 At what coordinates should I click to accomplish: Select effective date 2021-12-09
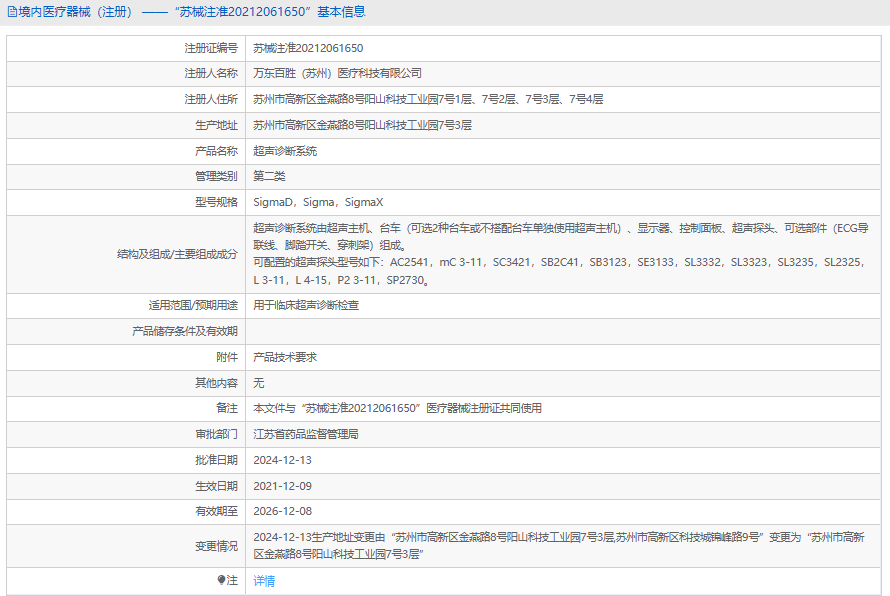pos(282,486)
